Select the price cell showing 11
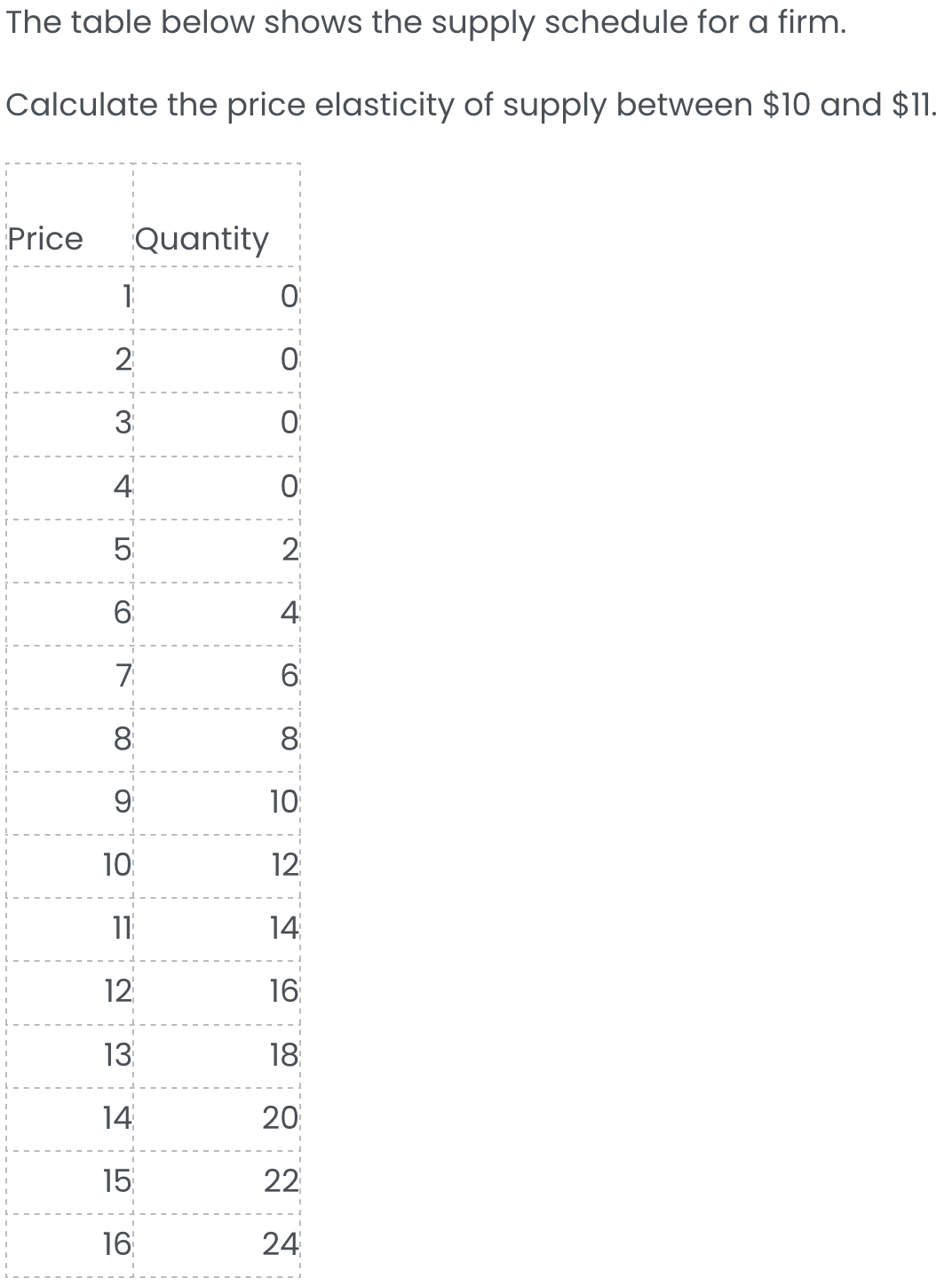The height and width of the screenshot is (1286, 952). point(121,928)
